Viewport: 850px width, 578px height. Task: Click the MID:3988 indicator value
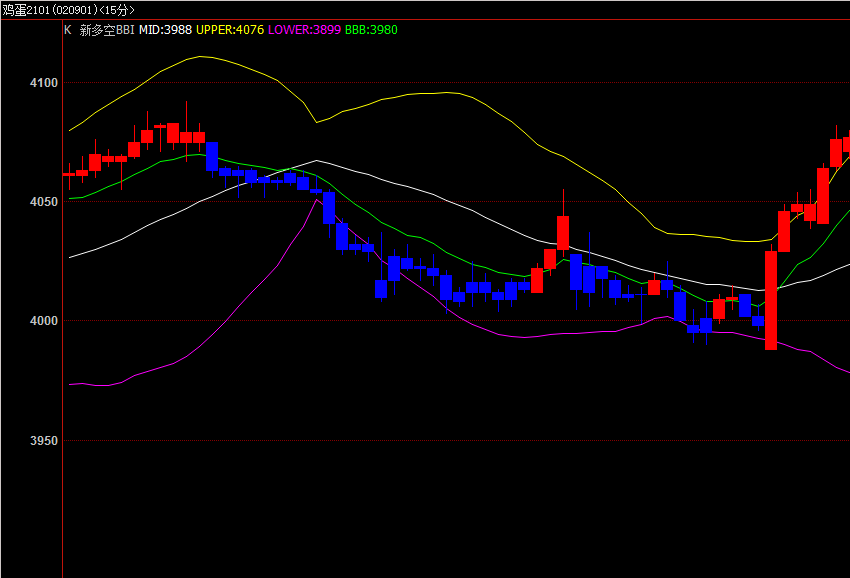165,30
